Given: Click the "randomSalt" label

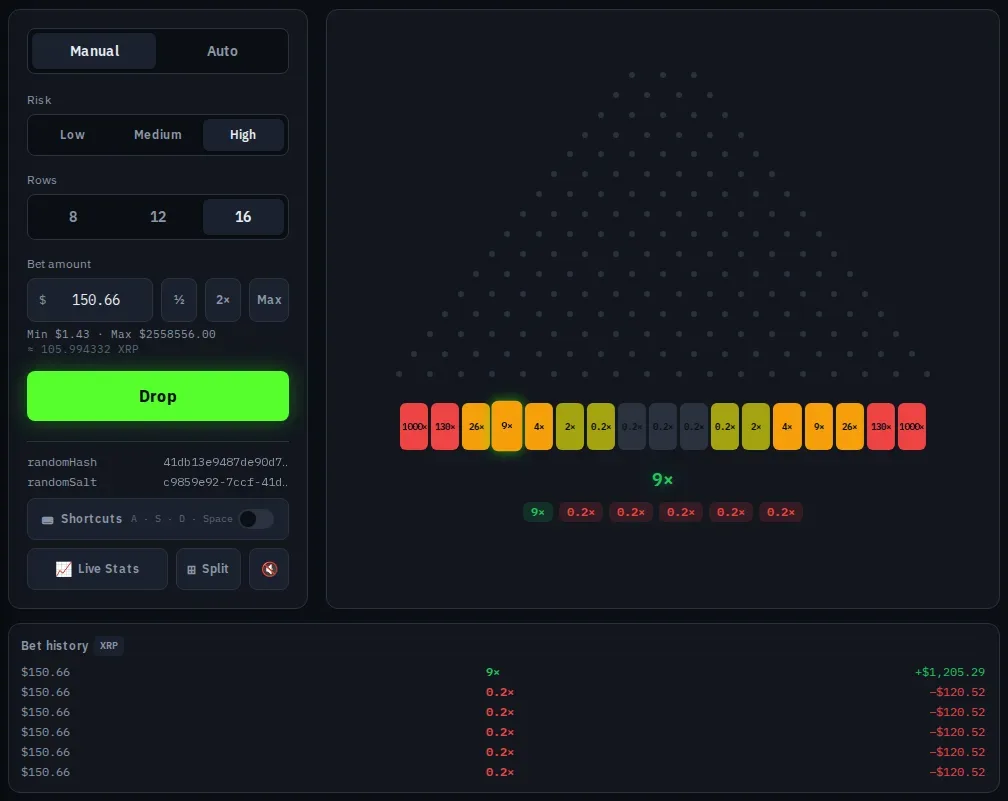Looking at the screenshot, I should (62, 482).
